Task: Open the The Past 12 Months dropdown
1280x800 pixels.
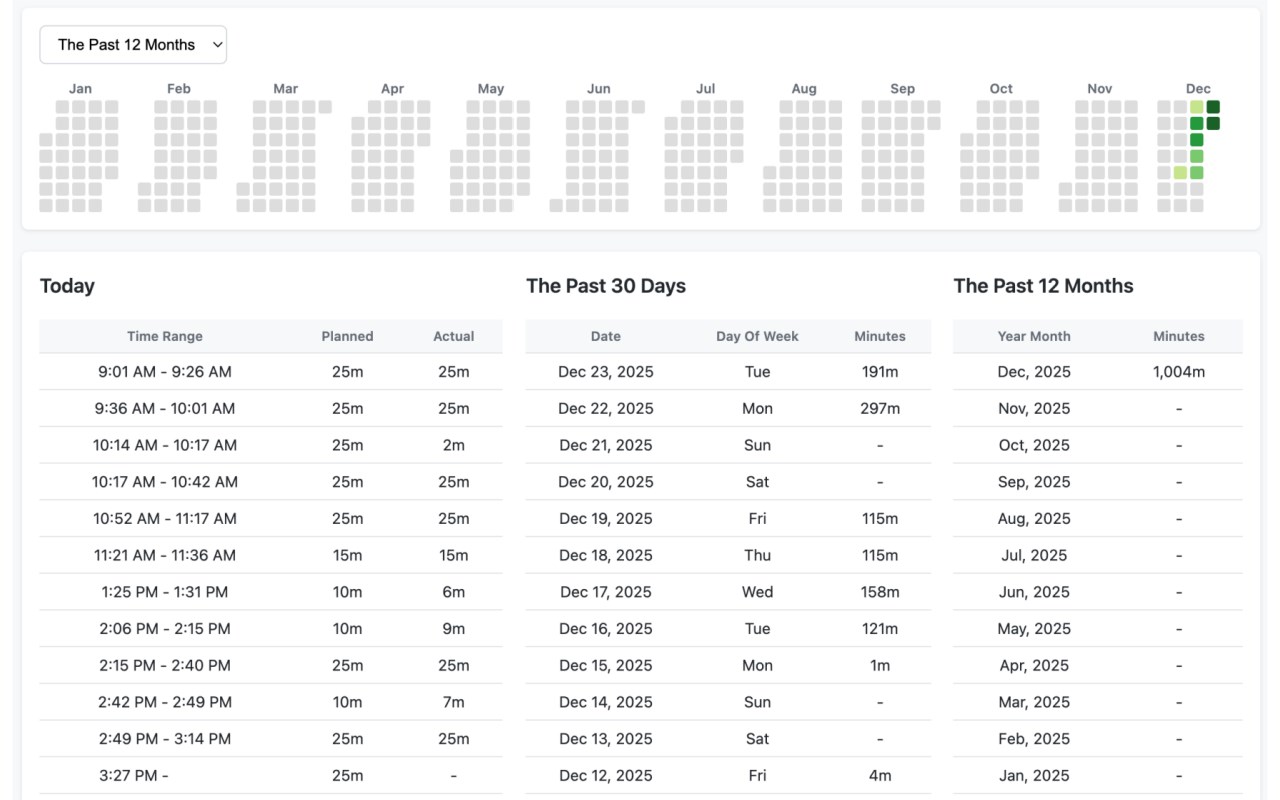Action: click(133, 45)
